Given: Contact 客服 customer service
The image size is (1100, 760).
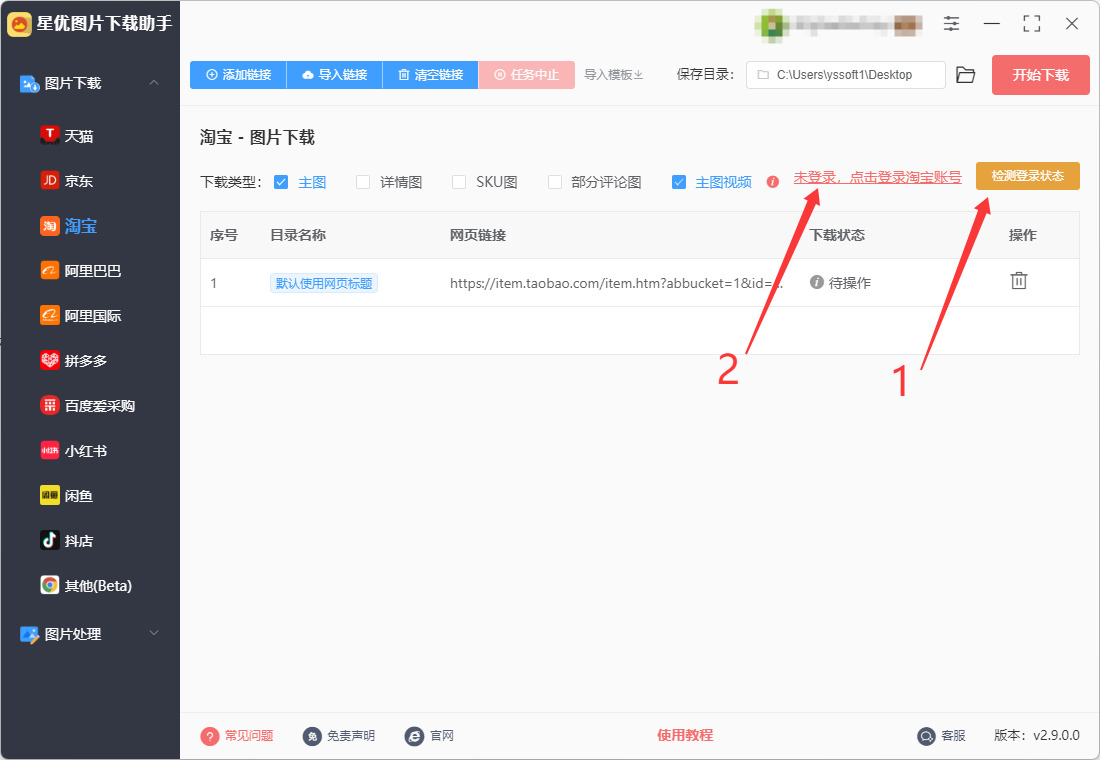Looking at the screenshot, I should [x=941, y=735].
